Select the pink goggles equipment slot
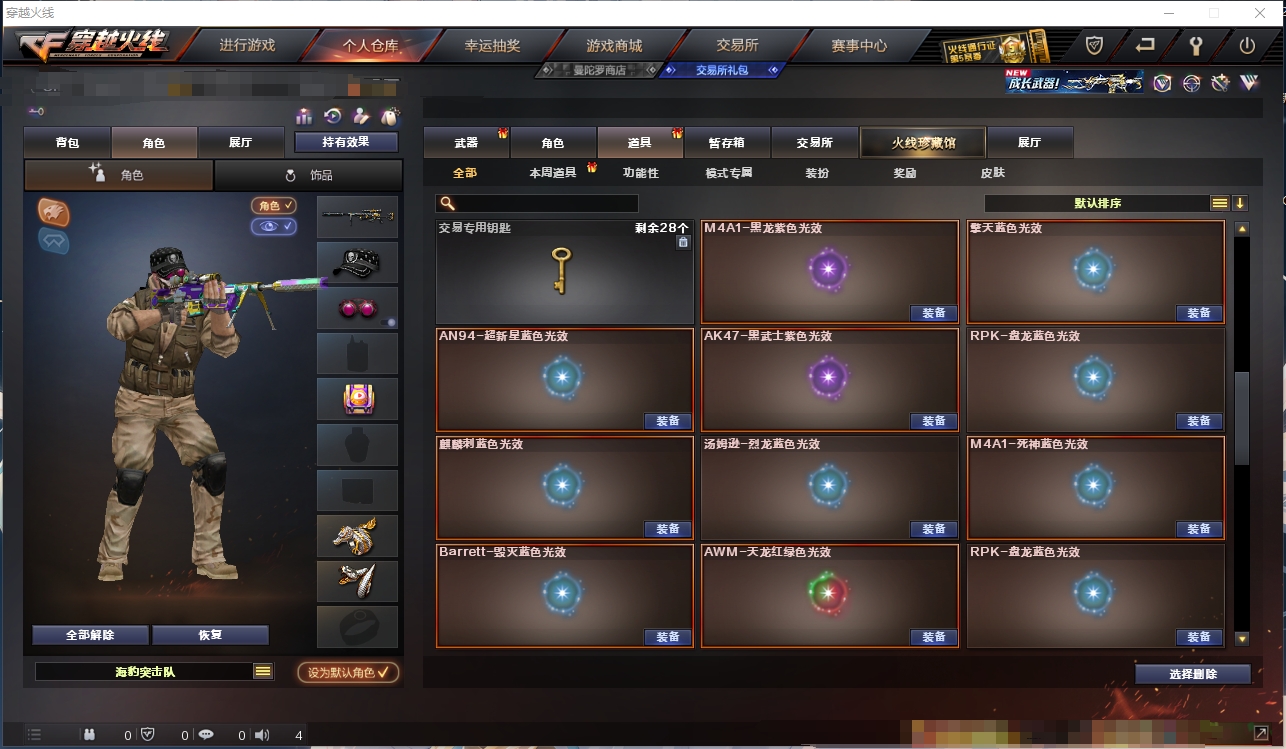 [358, 308]
